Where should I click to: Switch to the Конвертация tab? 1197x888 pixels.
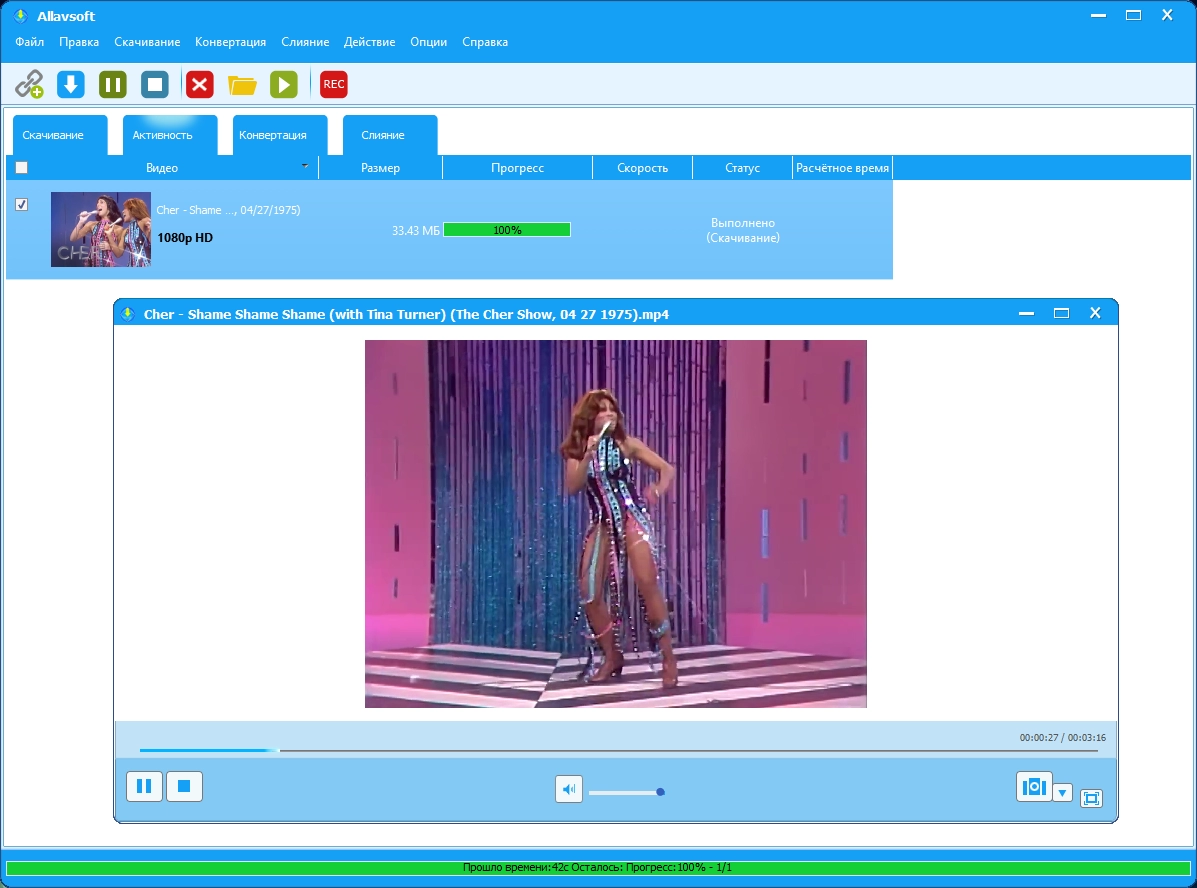coord(279,135)
